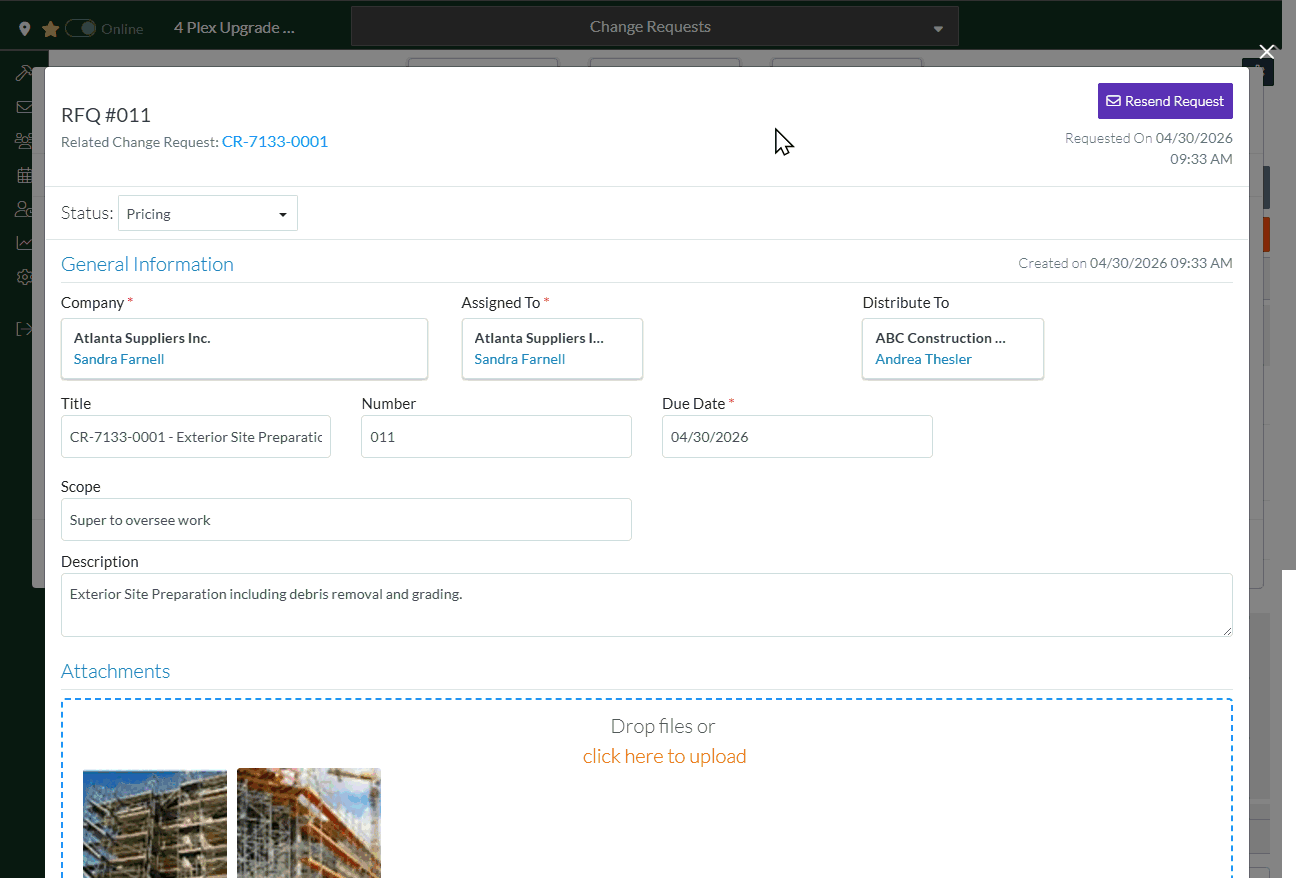Click the logout arrow icon in sidebar
Image resolution: width=1296 pixels, height=878 pixels.
[x=23, y=329]
